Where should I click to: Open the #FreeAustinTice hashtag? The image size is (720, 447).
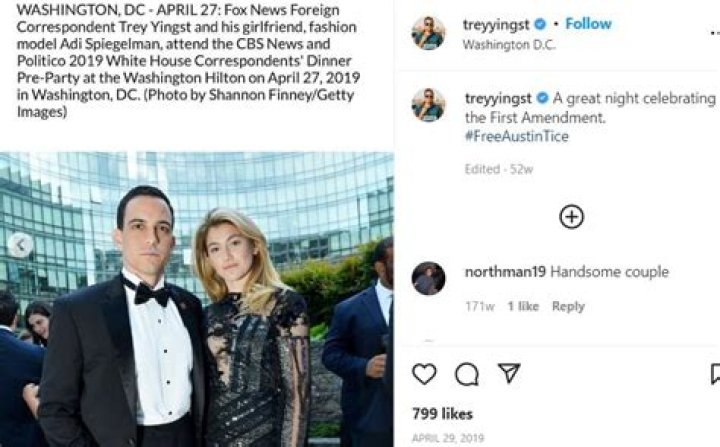tap(517, 136)
